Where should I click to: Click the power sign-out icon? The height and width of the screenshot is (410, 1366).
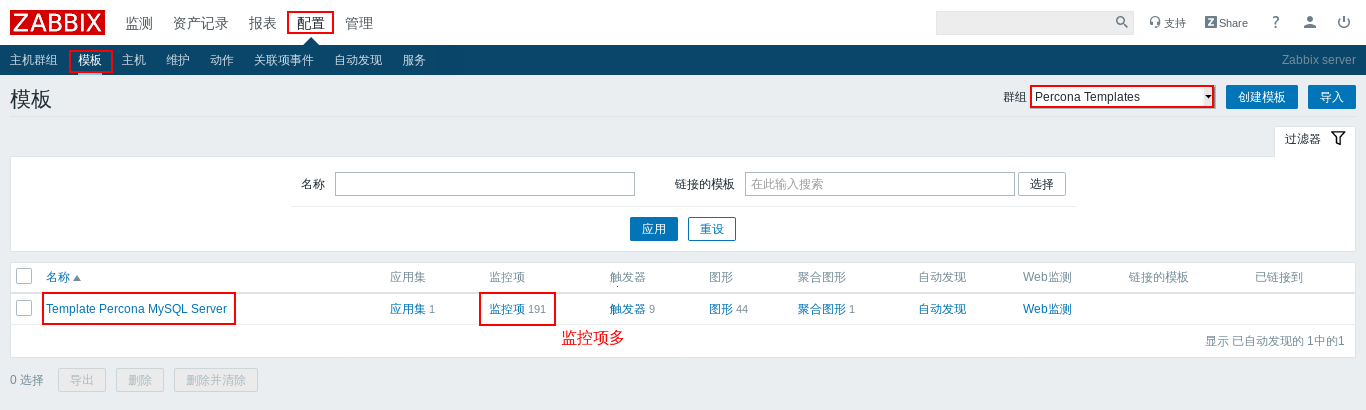pos(1344,22)
